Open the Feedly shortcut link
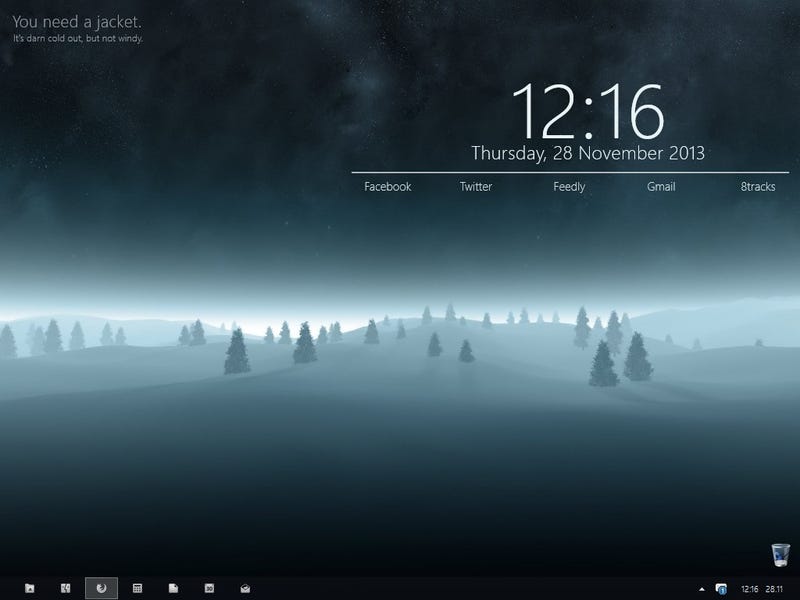 point(569,187)
